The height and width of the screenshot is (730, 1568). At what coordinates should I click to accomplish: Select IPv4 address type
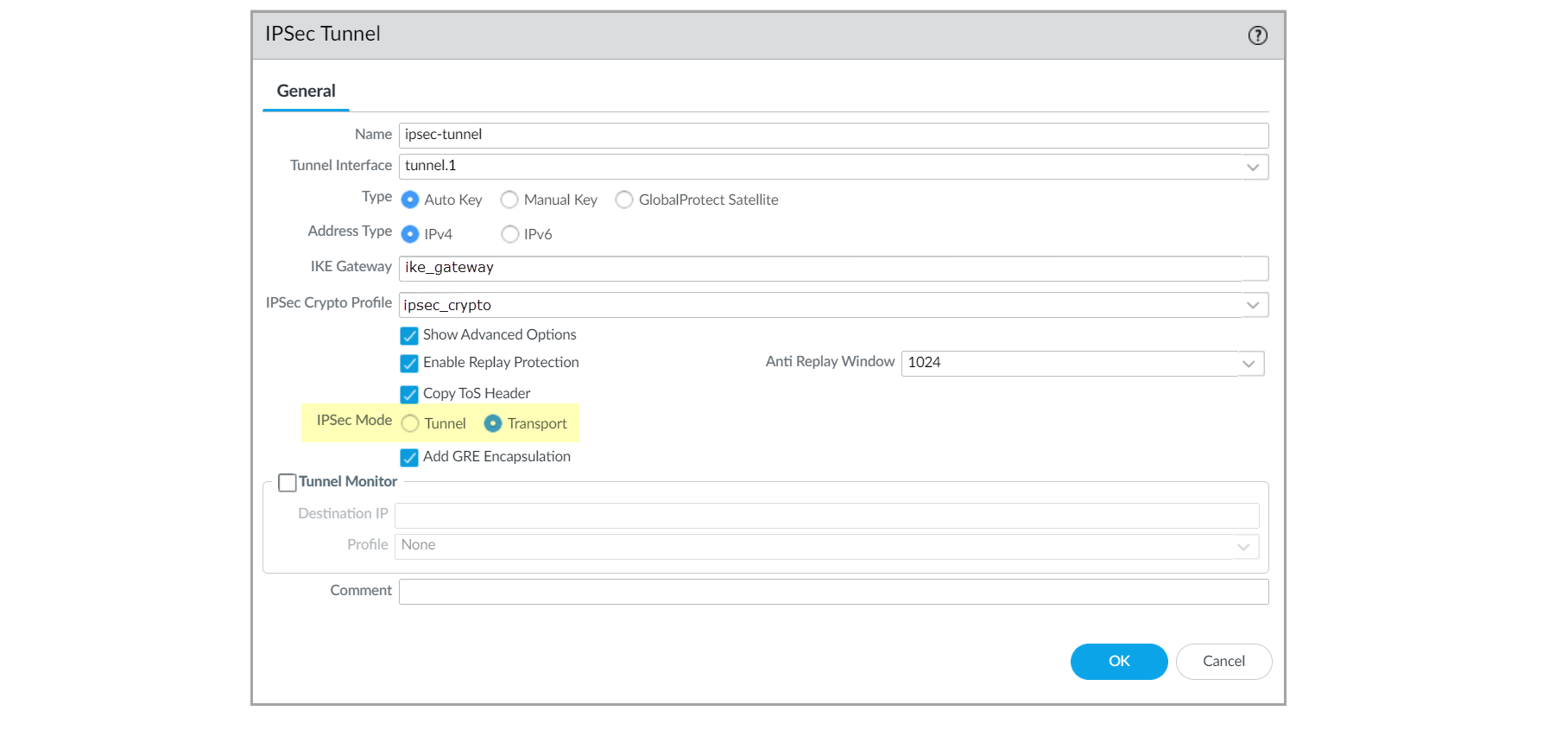pos(410,234)
